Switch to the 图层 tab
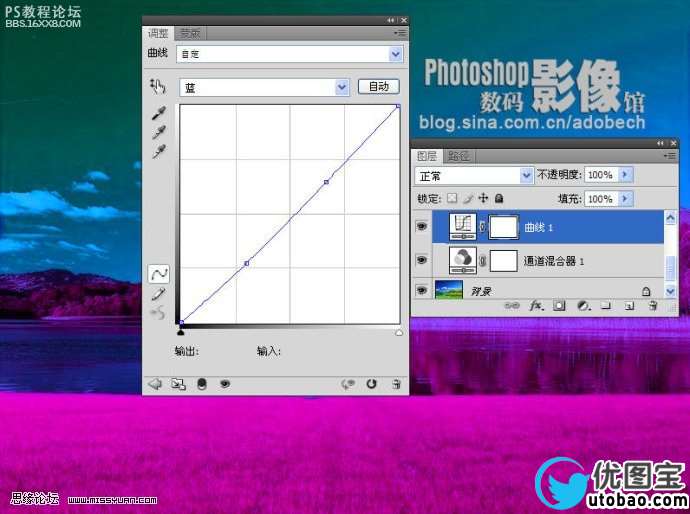 (426, 156)
